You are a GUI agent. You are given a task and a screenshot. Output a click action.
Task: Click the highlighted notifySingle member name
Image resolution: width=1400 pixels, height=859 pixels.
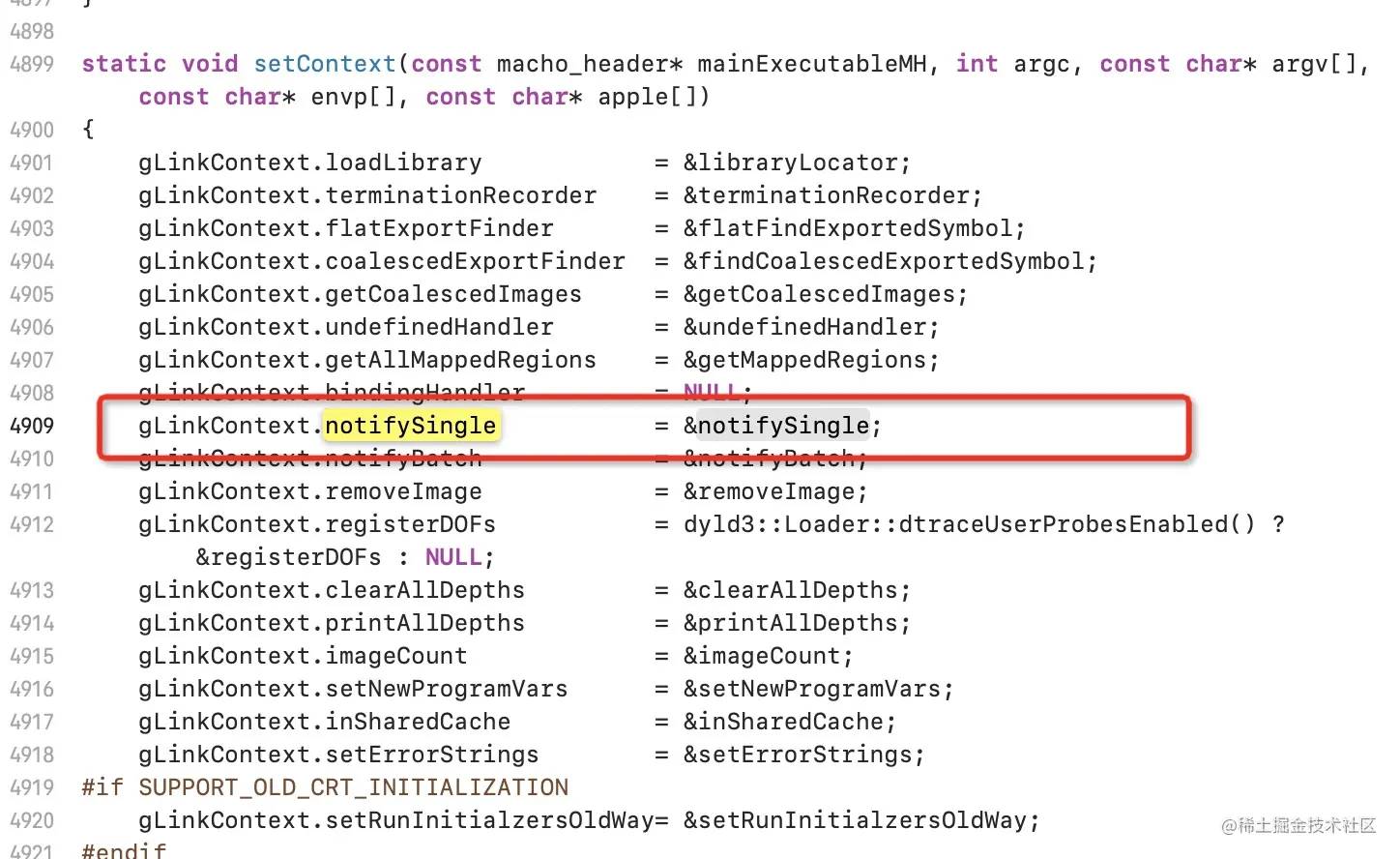pos(410,426)
